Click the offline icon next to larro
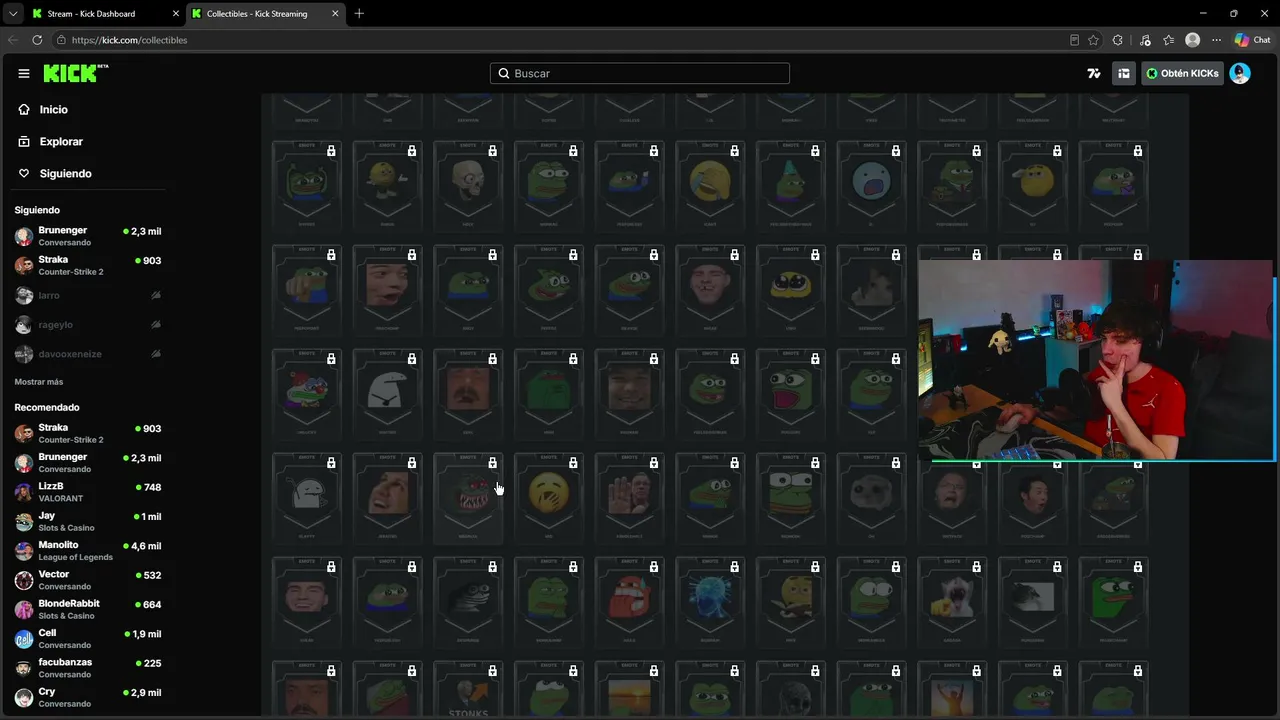The width and height of the screenshot is (1280, 720). click(155, 296)
